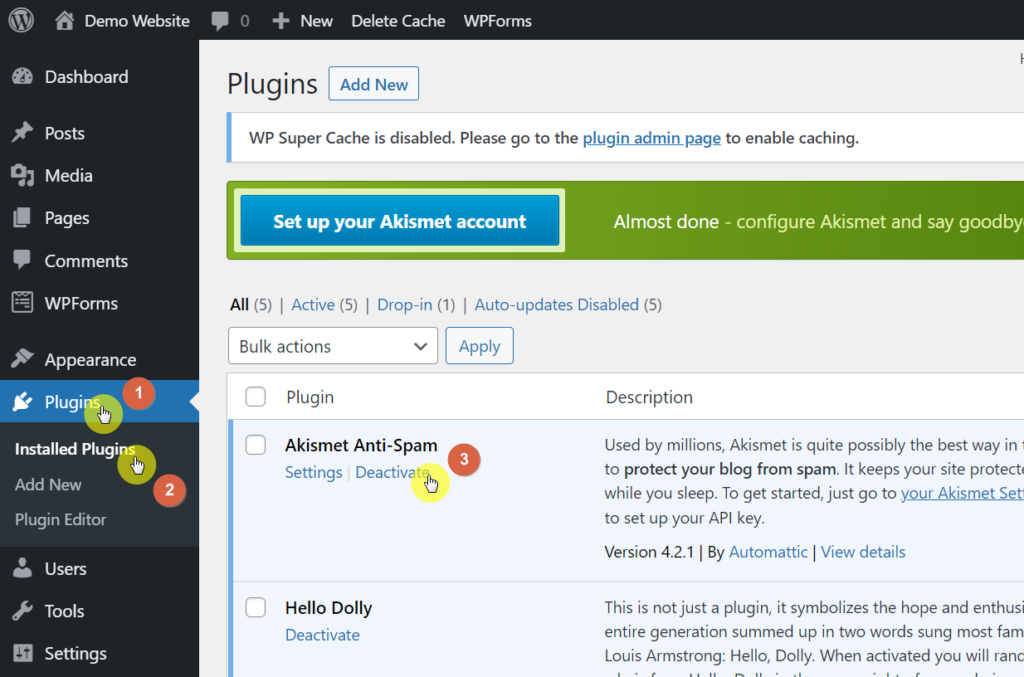Viewport: 1024px width, 677px height.
Task: Open Demo Website in admin bar
Action: (x=136, y=21)
